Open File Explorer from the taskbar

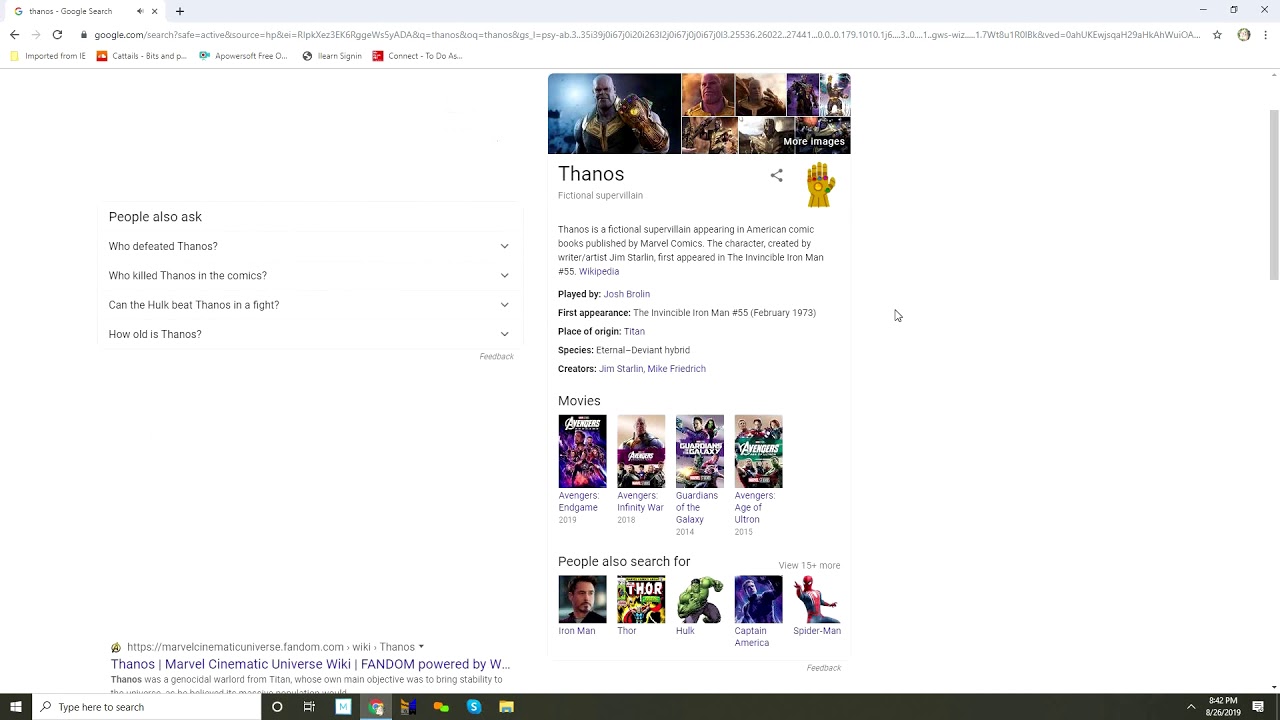[507, 707]
